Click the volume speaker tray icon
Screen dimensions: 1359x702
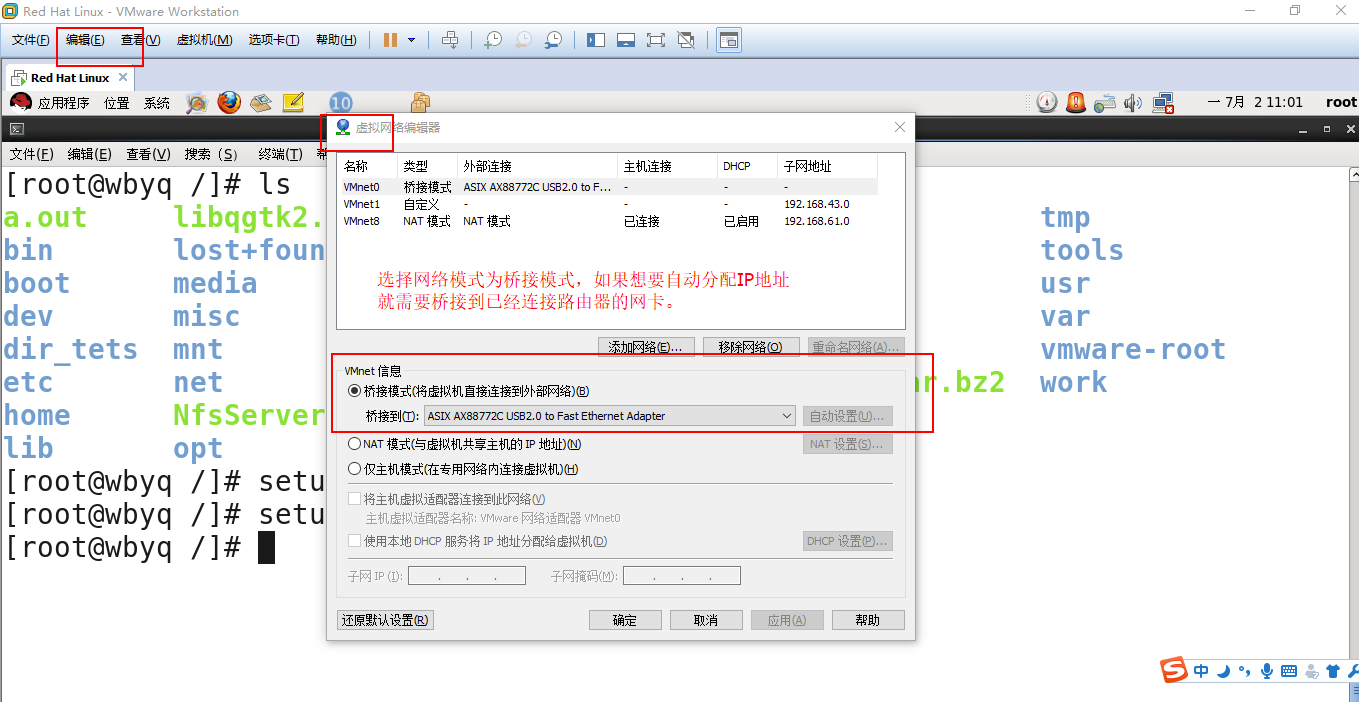1133,102
